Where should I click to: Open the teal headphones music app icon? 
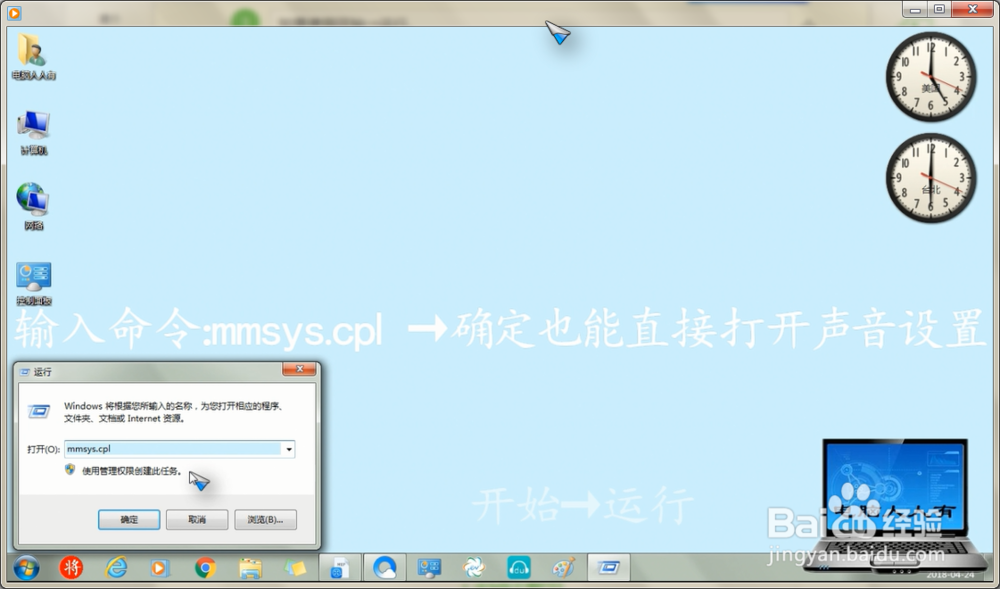click(x=519, y=567)
